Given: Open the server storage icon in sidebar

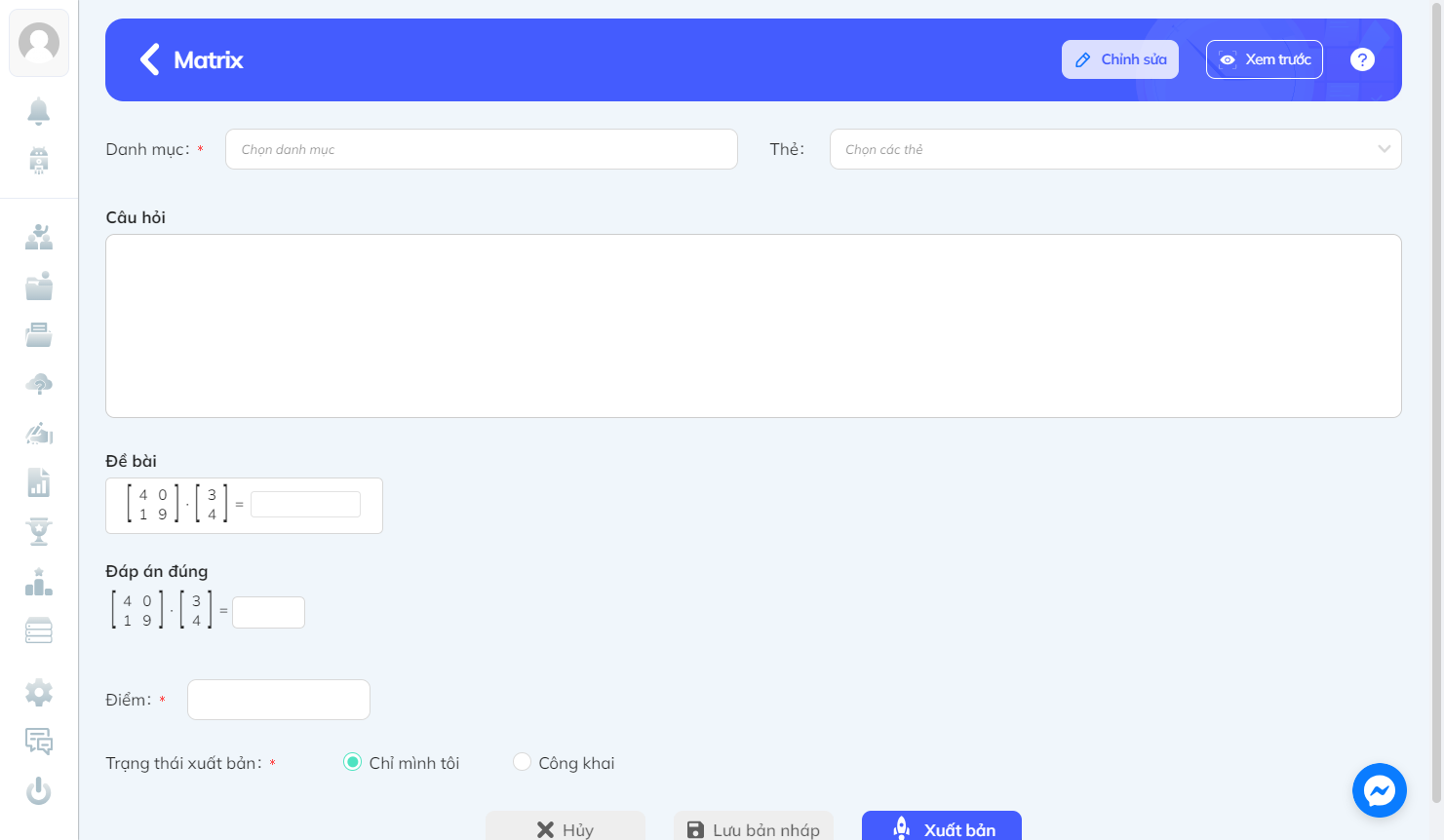Looking at the screenshot, I should coord(39,630).
